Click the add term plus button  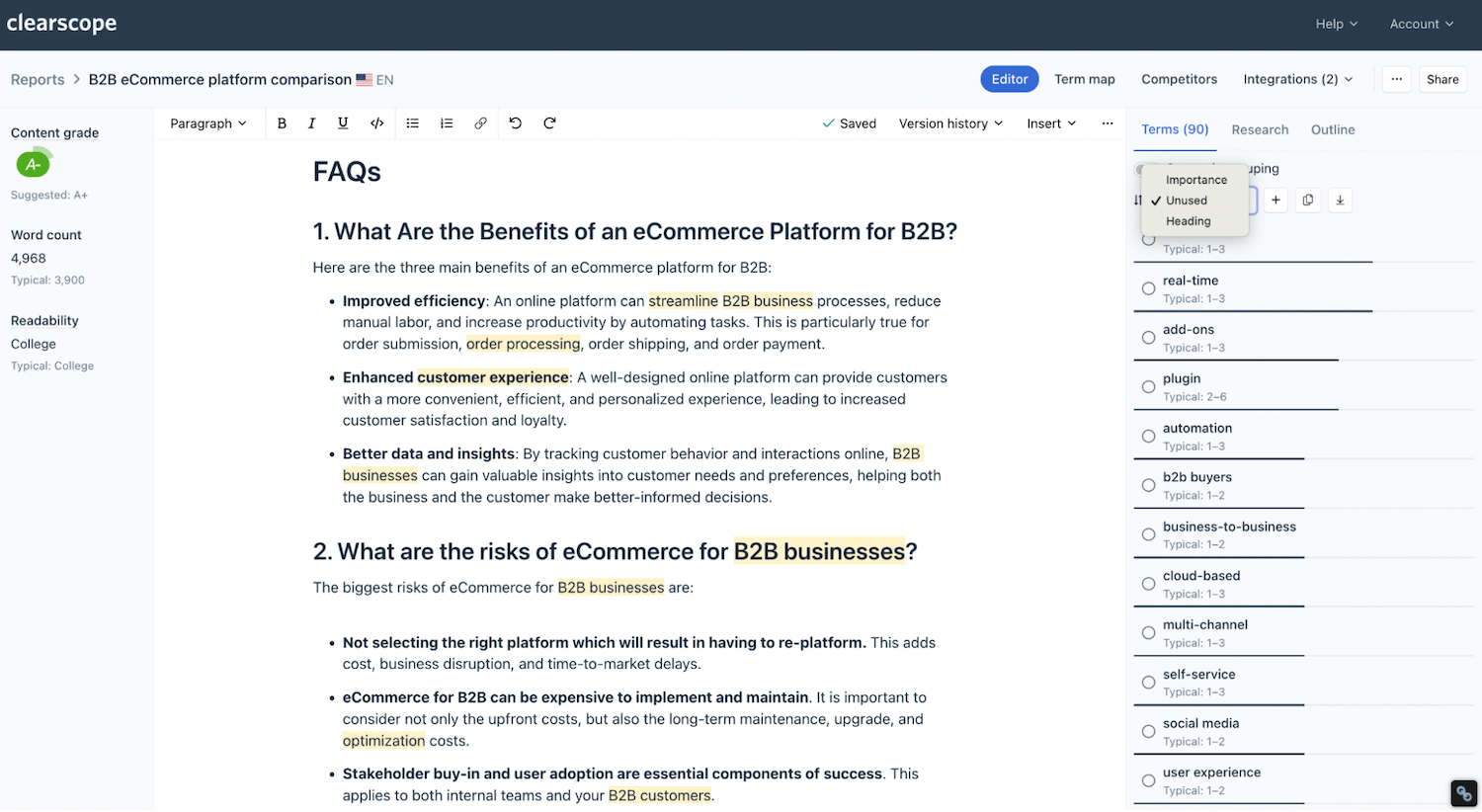(x=1276, y=201)
